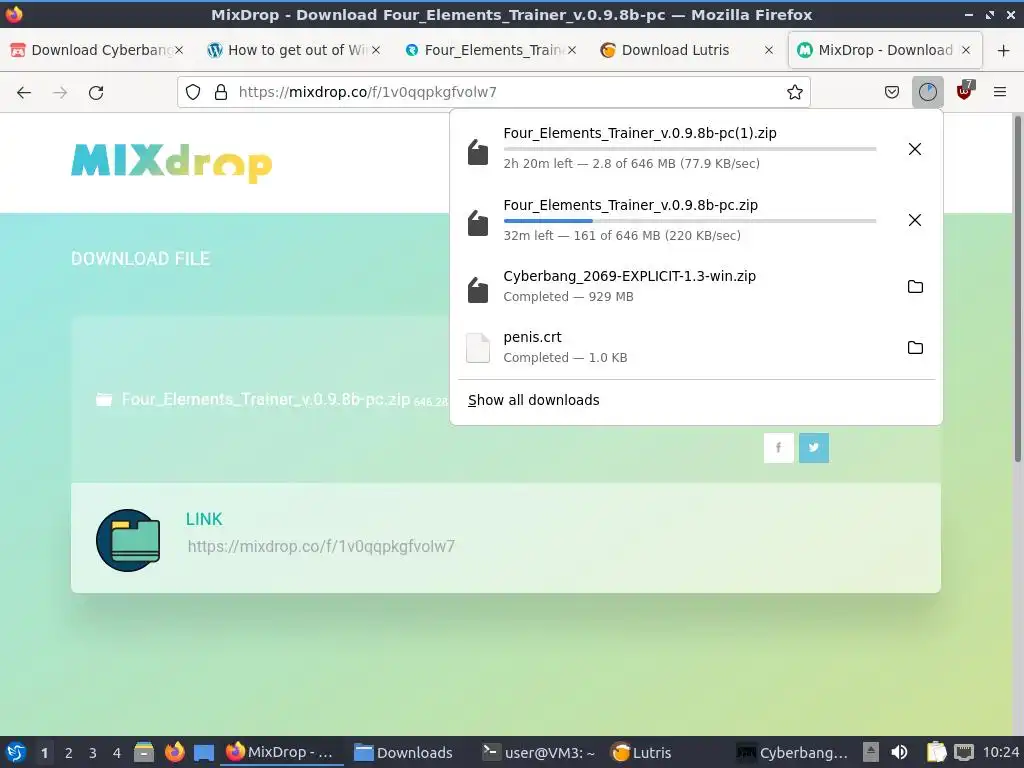
Task: Click the URL address bar
Action: (x=494, y=92)
